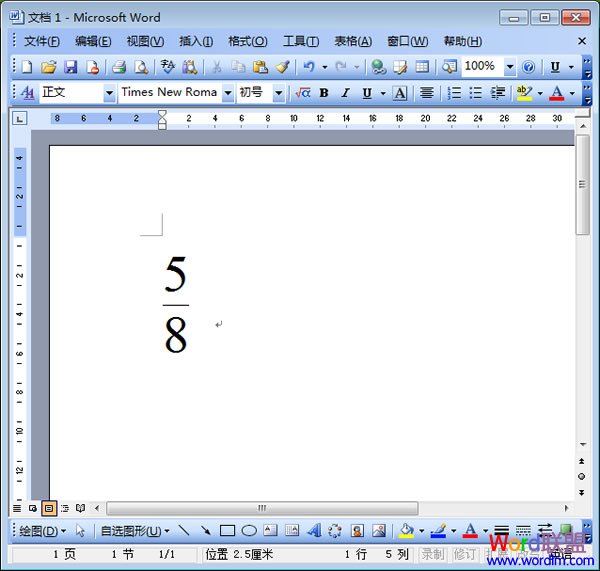Open the equation editor square root icon
This screenshot has height=571, width=600.
(303, 93)
